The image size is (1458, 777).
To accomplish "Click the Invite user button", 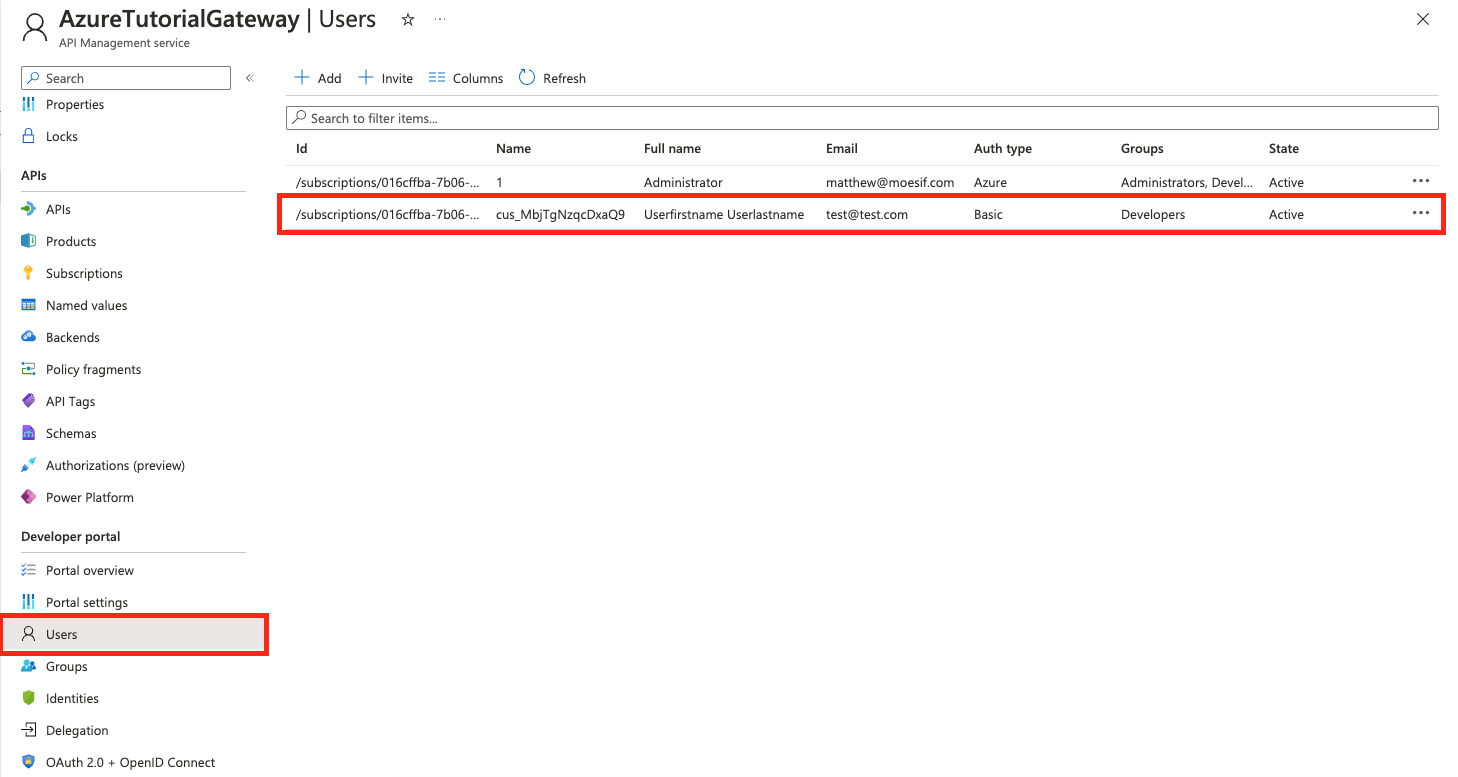I will click(386, 78).
